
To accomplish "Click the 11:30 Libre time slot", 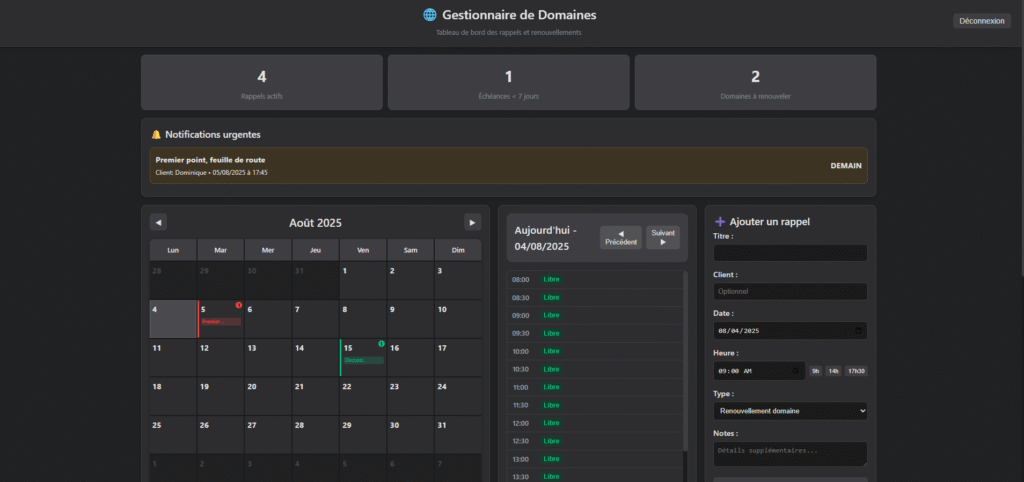I will click(595, 406).
